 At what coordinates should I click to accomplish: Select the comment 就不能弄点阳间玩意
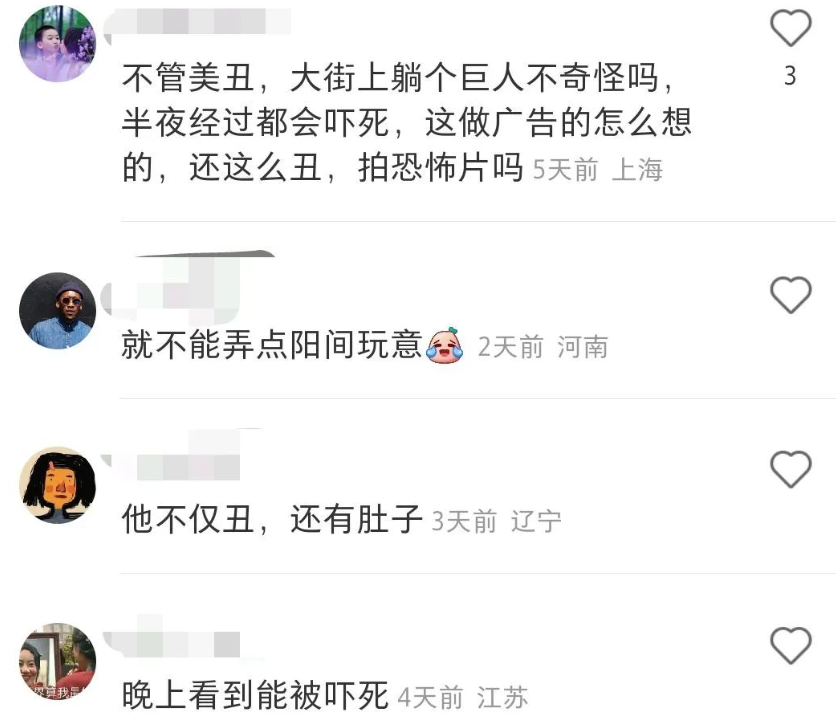[x=272, y=345]
